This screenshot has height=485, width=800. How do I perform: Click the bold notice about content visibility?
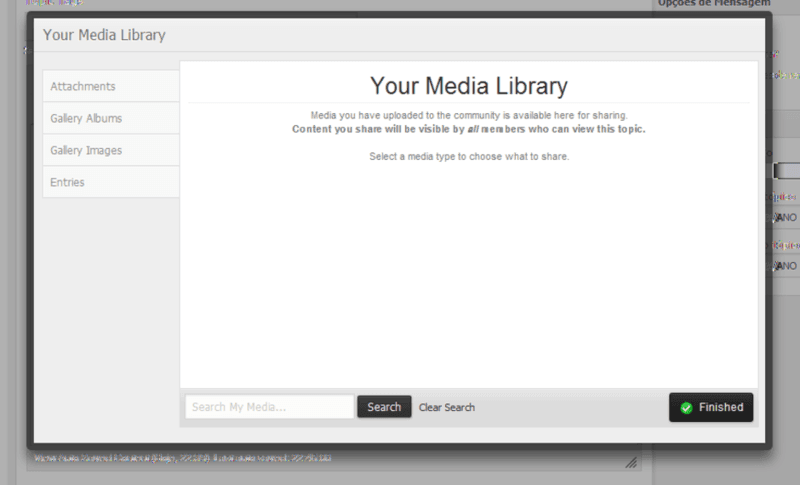click(469, 129)
